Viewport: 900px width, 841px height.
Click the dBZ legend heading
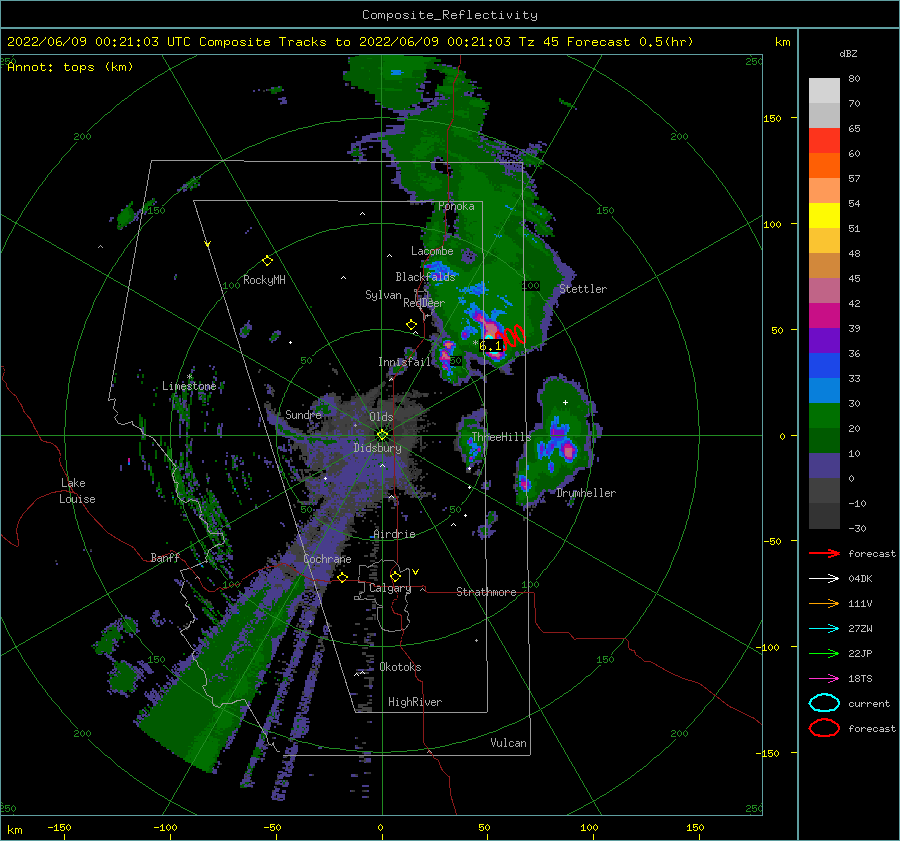click(x=848, y=53)
